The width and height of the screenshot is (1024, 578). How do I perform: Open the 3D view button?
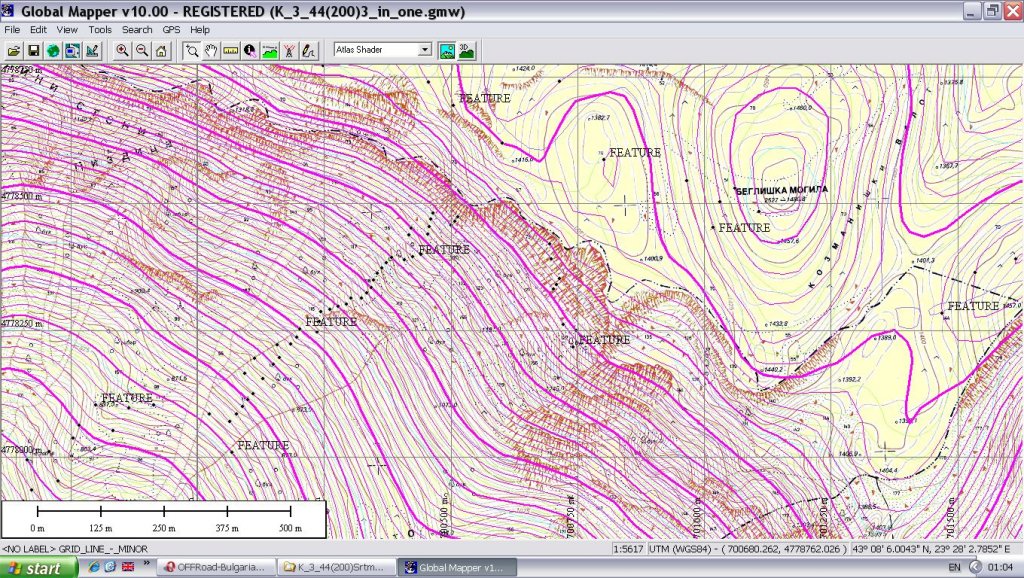[x=466, y=50]
